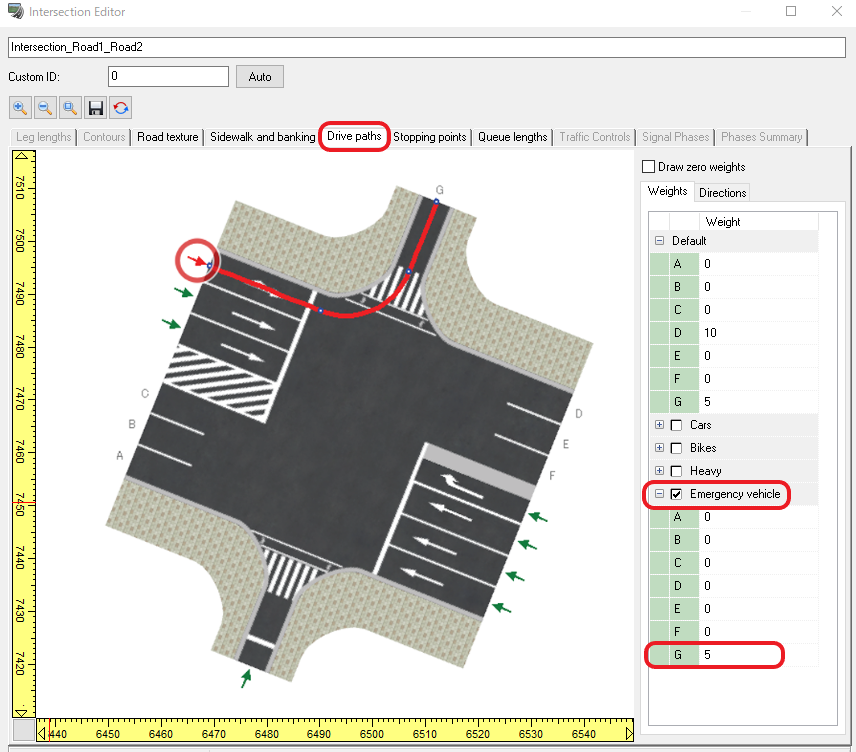Enable Draw zero weights checkbox
Image resolution: width=856 pixels, height=752 pixels.
coord(649,167)
